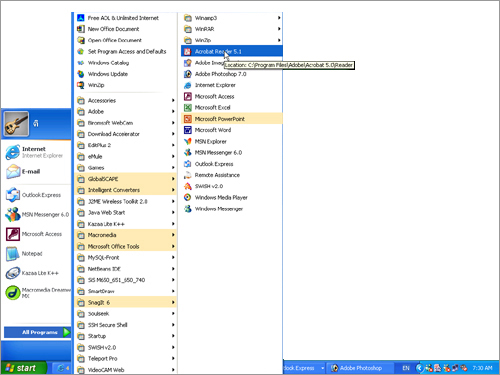The image size is (500, 375).
Task: Expand the Macromedia submenu arrow
Action: (x=173, y=235)
